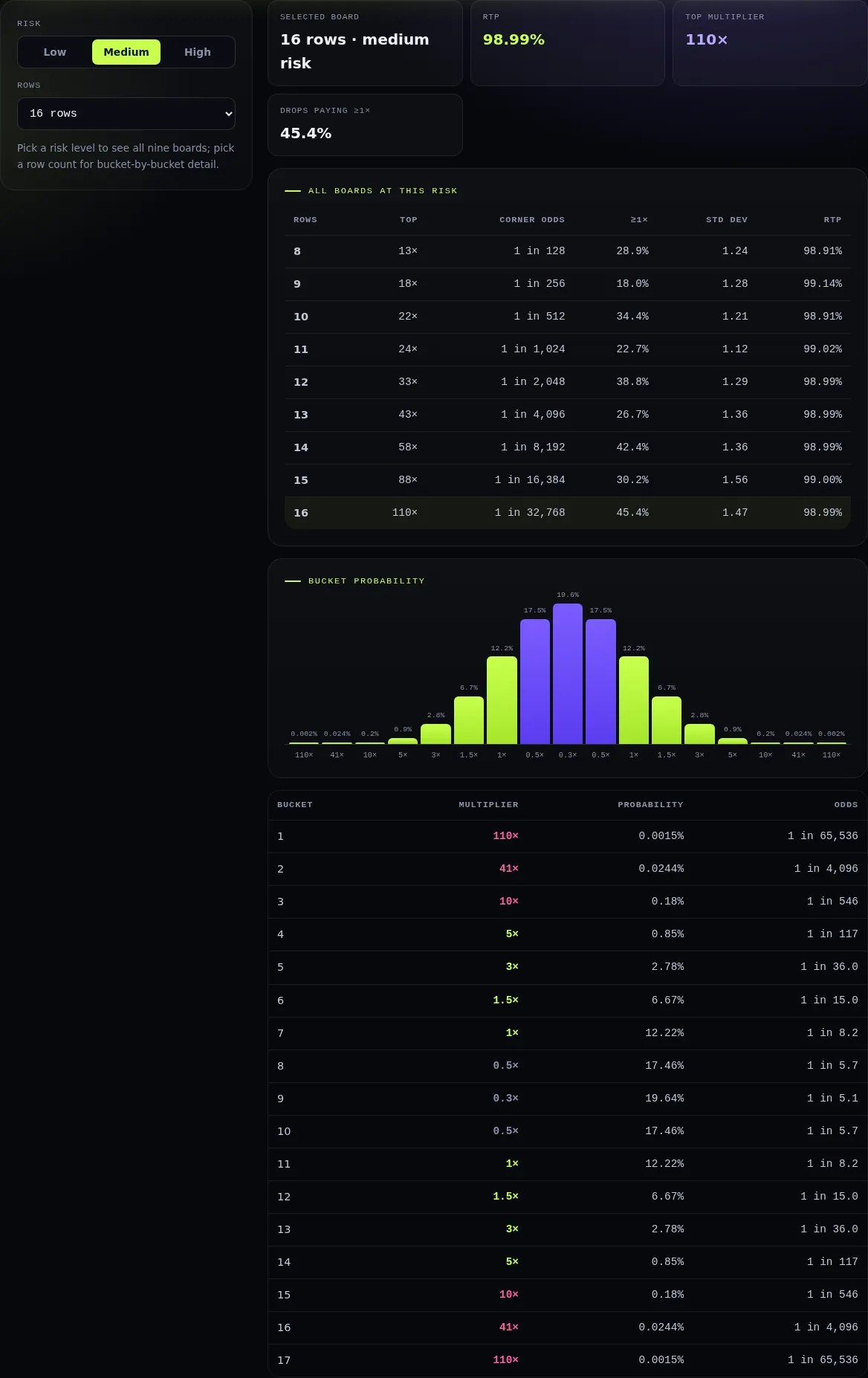Click bucket 2 row's 41× multiplier
The image size is (868, 1378).
click(509, 869)
